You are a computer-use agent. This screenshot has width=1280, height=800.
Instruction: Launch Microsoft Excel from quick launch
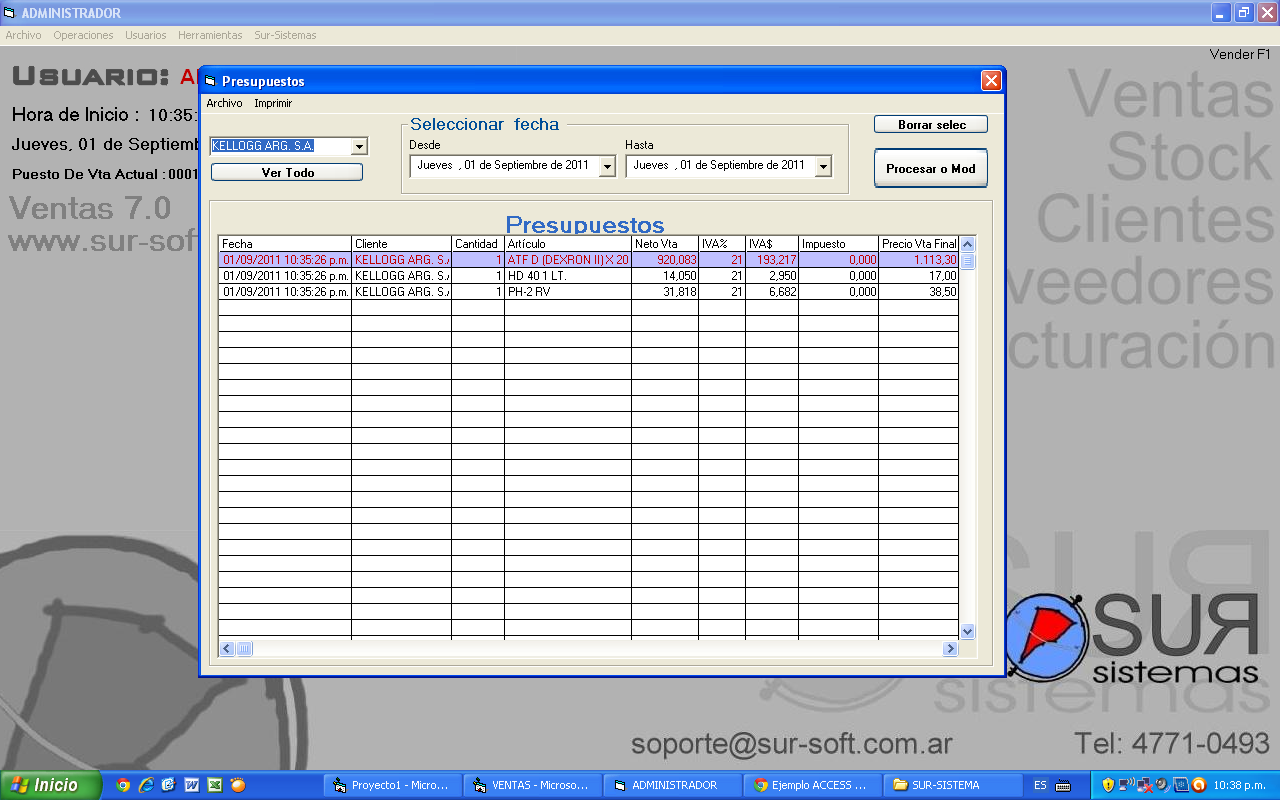tap(214, 785)
